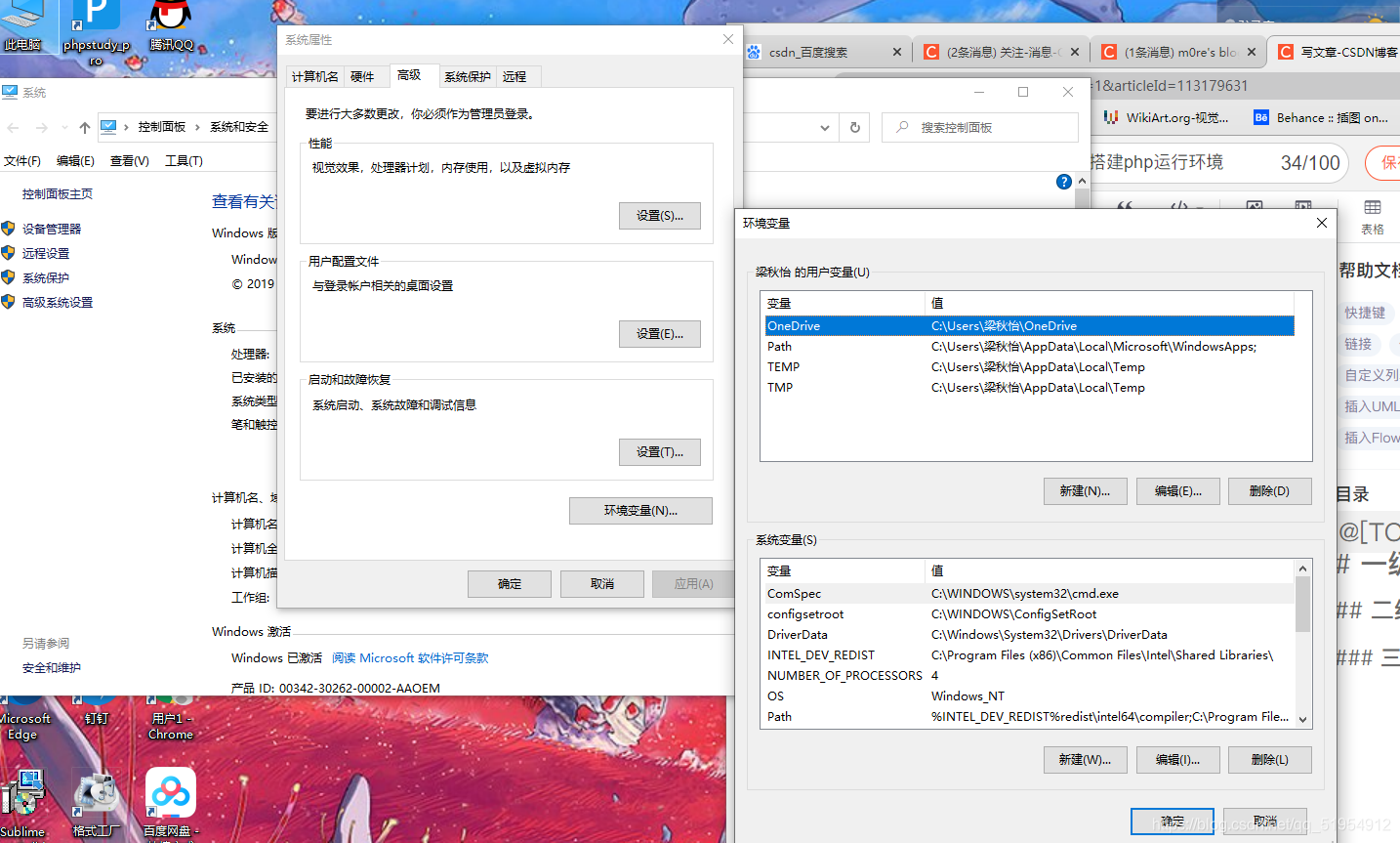Switch to the 硬件 tab
The height and width of the screenshot is (843, 1400).
362,76
